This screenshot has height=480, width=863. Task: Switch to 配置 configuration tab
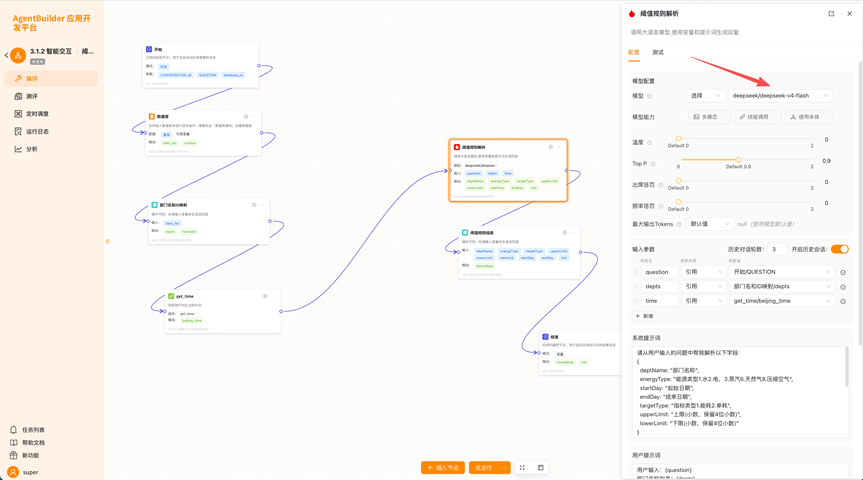click(x=633, y=52)
